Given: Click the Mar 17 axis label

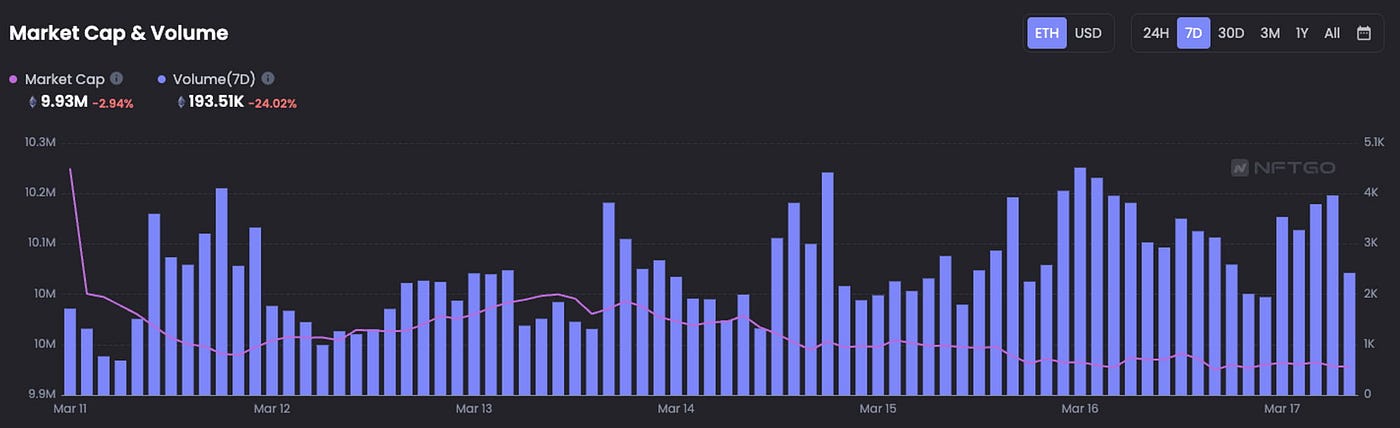Looking at the screenshot, I should [x=1281, y=408].
